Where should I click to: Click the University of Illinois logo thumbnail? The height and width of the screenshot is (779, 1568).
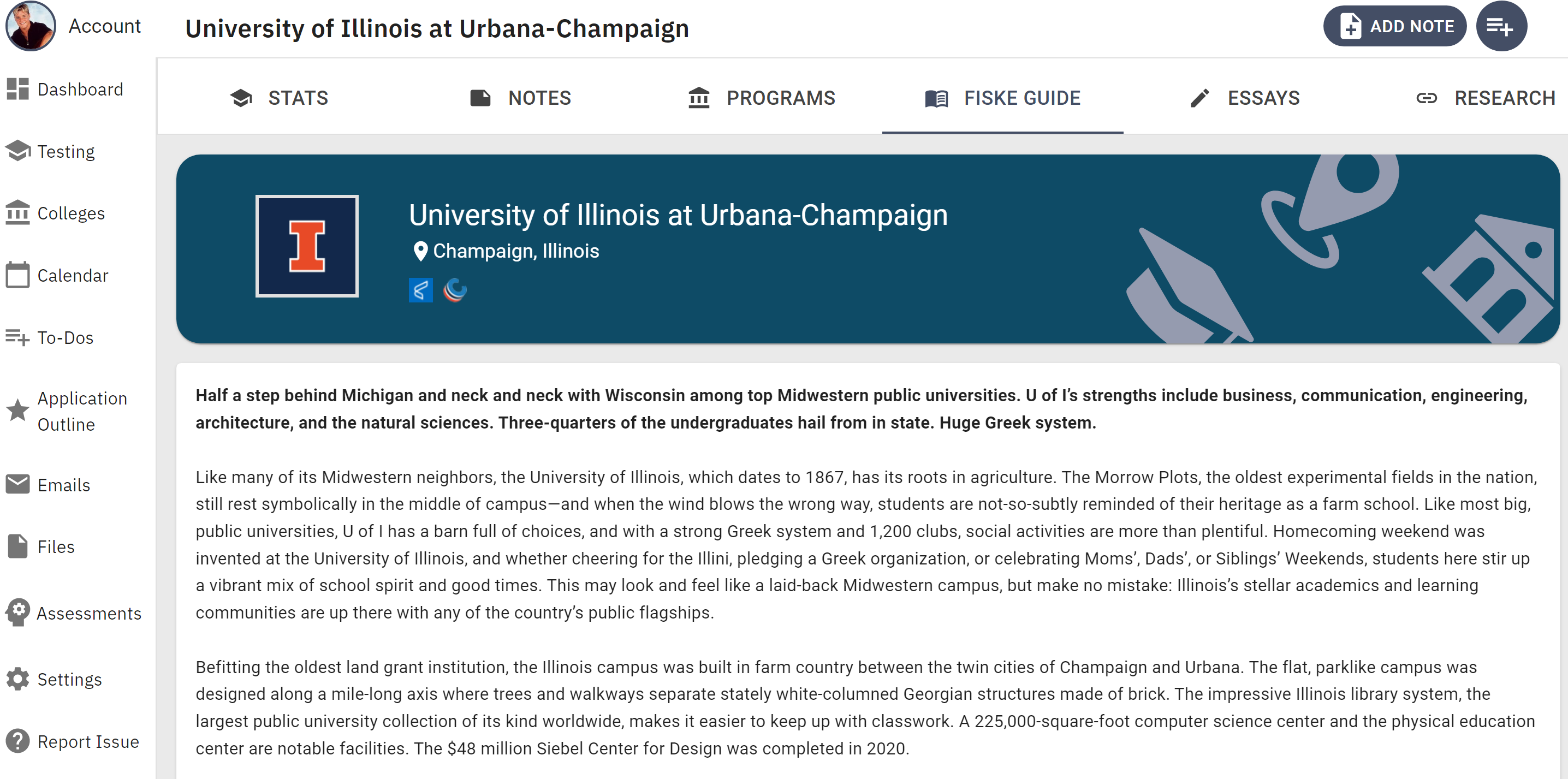click(307, 247)
